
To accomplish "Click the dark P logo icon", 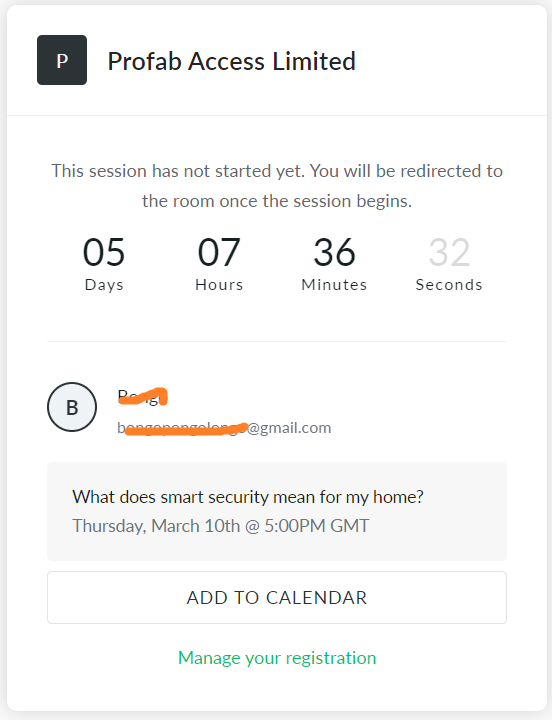I will tap(62, 60).
